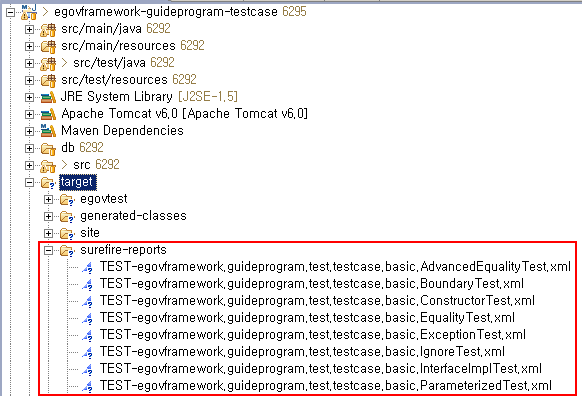Image resolution: width=582 pixels, height=396 pixels.
Task: Click the surefire-reports folder icon
Action: click(x=67, y=251)
